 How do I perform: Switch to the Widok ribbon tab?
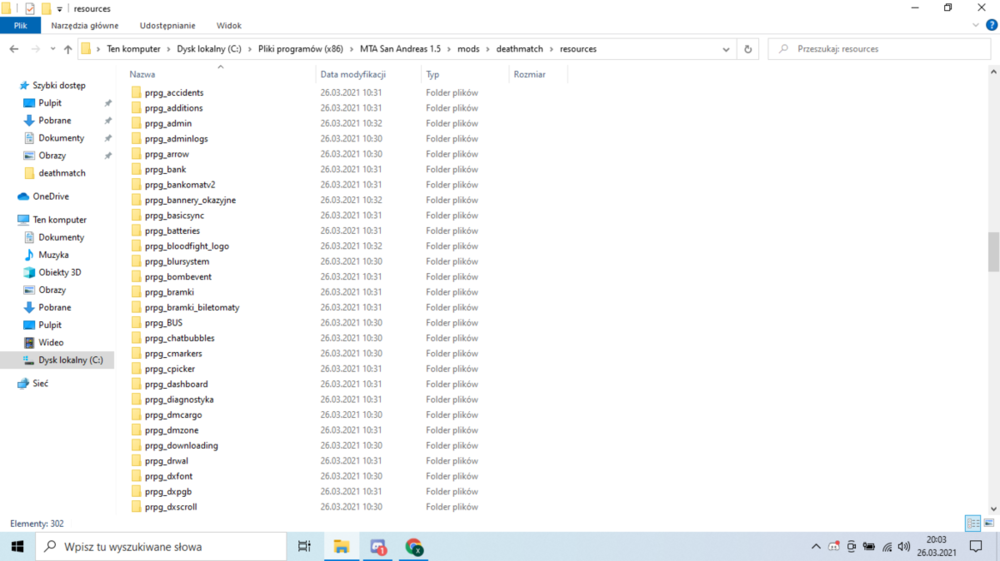pos(228,26)
